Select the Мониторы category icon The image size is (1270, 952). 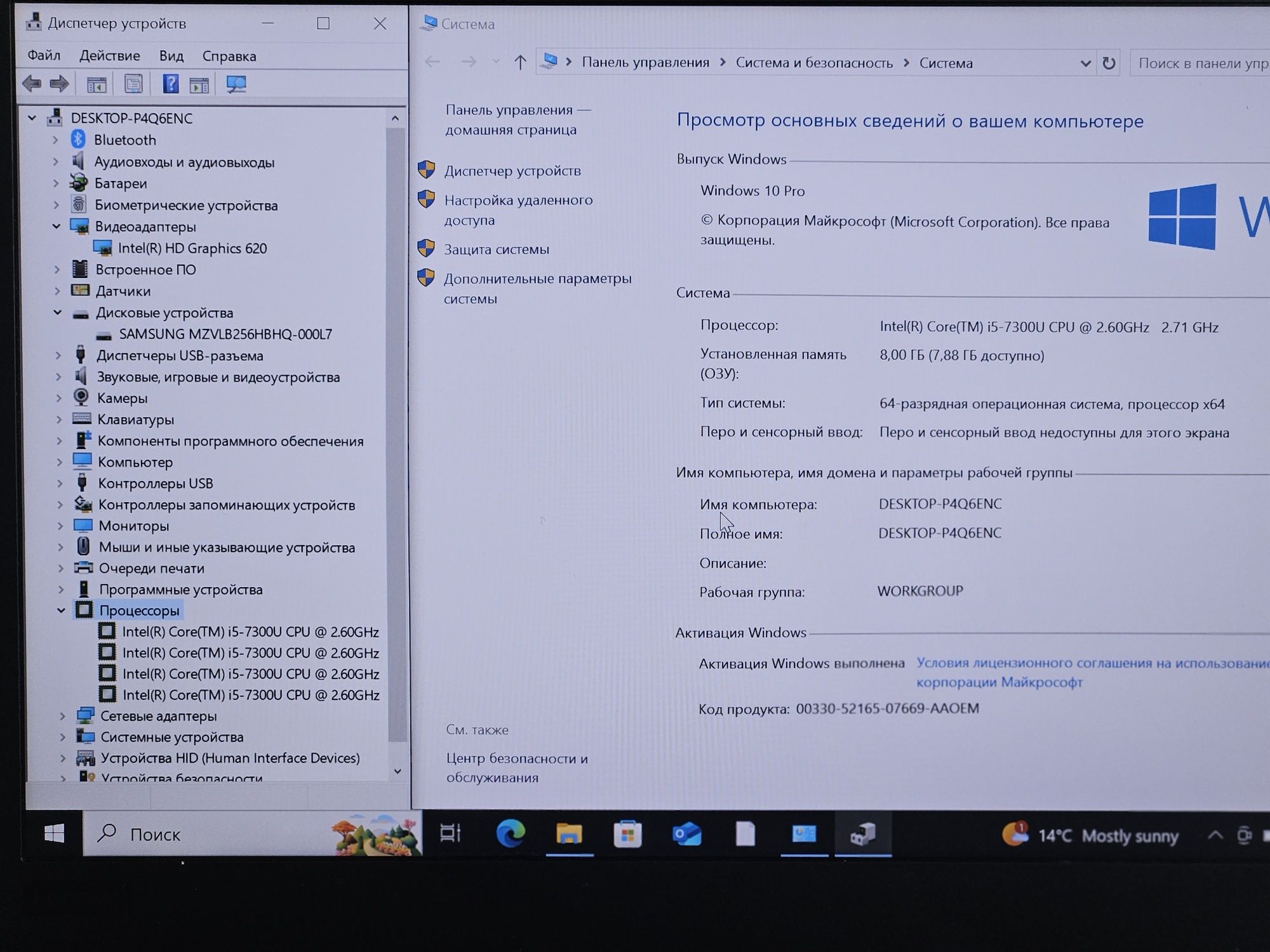tap(83, 526)
